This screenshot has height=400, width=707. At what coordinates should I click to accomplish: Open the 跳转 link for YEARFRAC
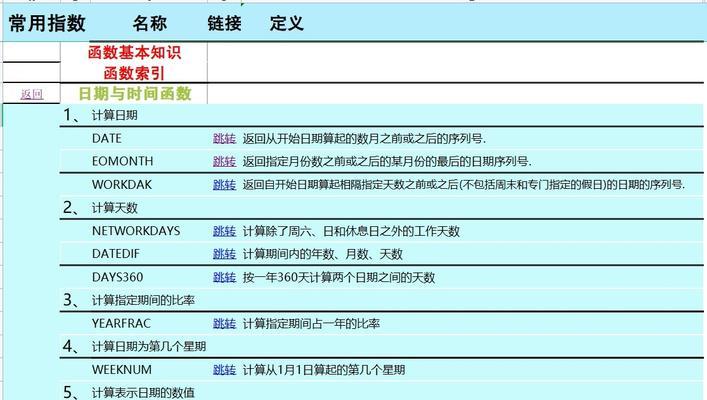[225, 323]
